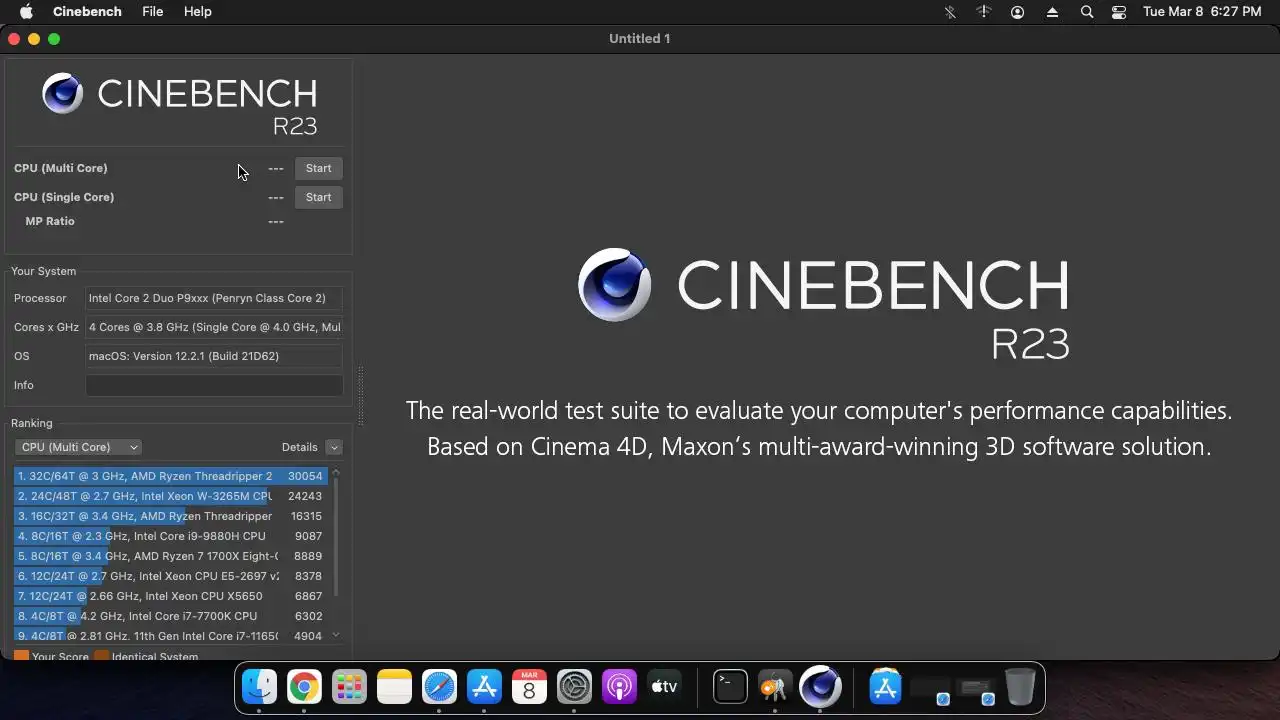Click the ranking list scroll-down arrow
The width and height of the screenshot is (1280, 720).
[x=336, y=635]
